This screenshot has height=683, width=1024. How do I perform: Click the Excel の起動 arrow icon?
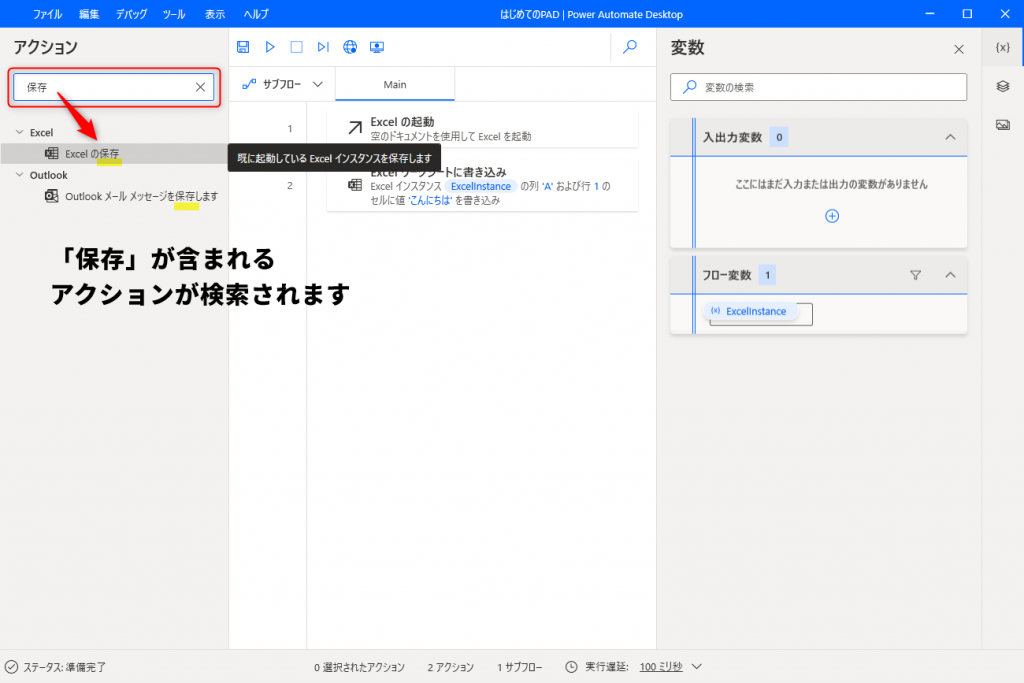pyautogui.click(x=355, y=128)
